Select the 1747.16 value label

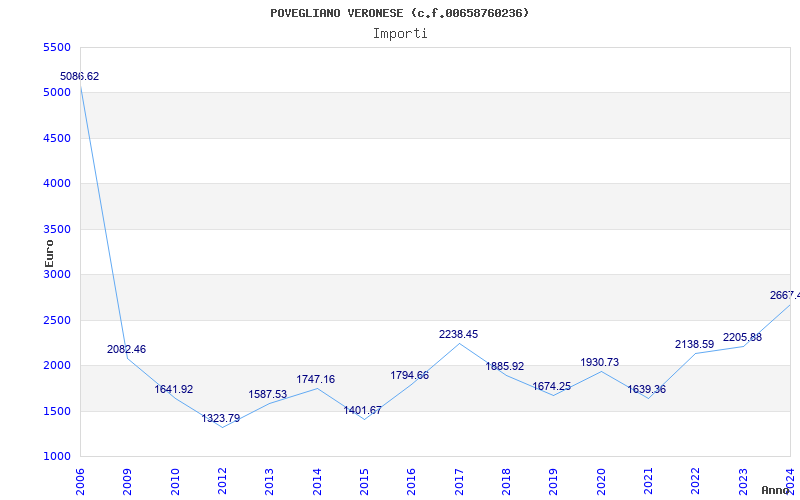coord(316,379)
